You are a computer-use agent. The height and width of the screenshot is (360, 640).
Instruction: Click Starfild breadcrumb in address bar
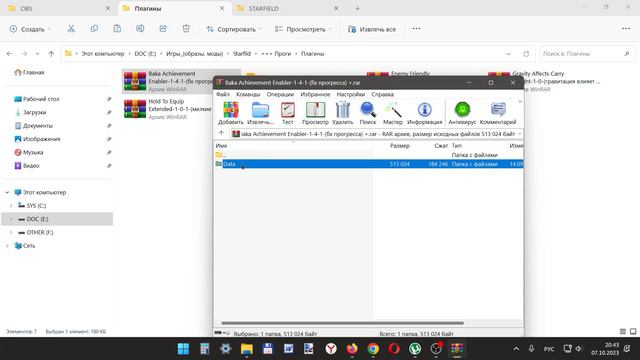point(242,54)
